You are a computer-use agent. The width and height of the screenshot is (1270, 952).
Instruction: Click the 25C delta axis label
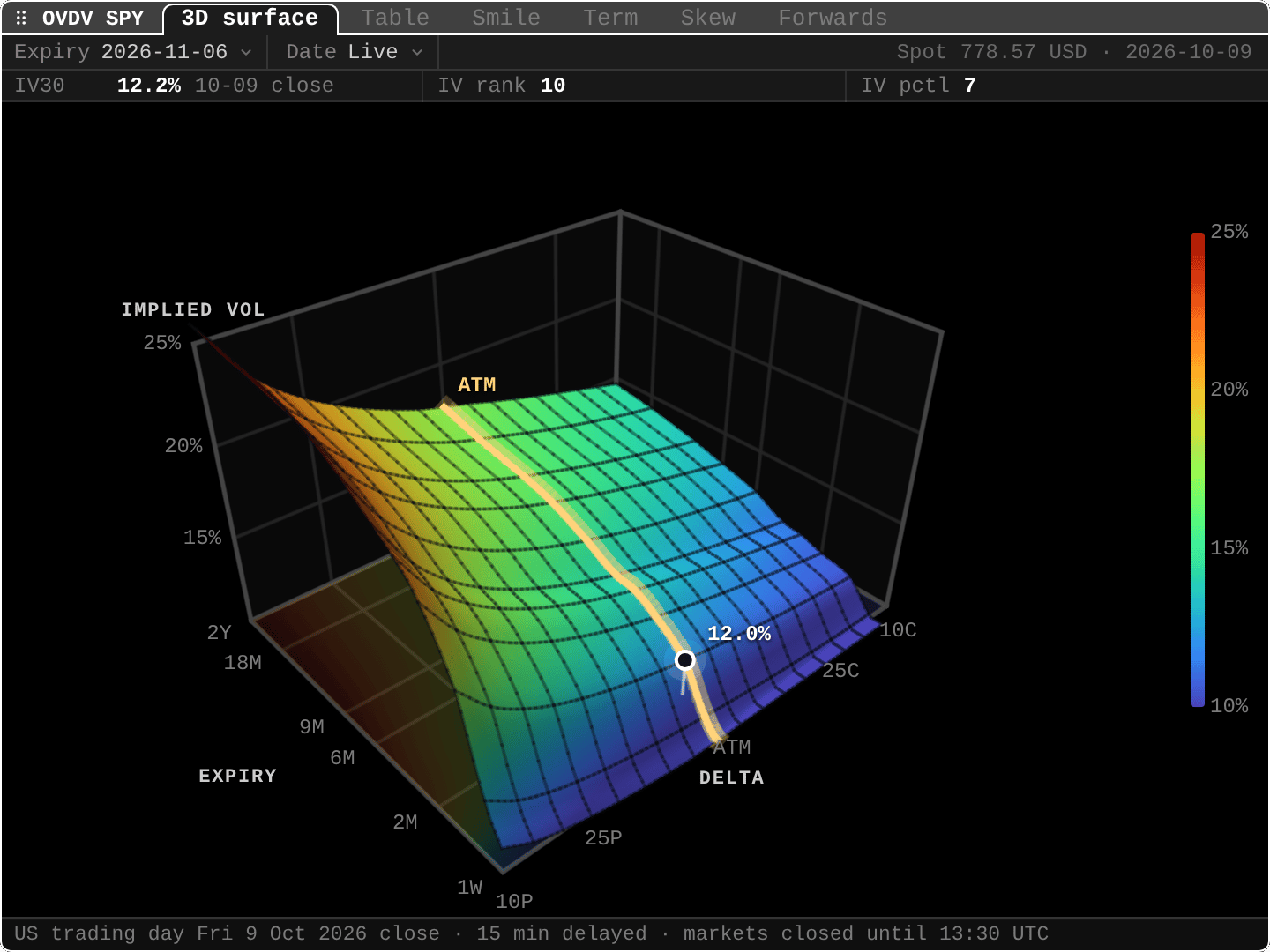[840, 671]
